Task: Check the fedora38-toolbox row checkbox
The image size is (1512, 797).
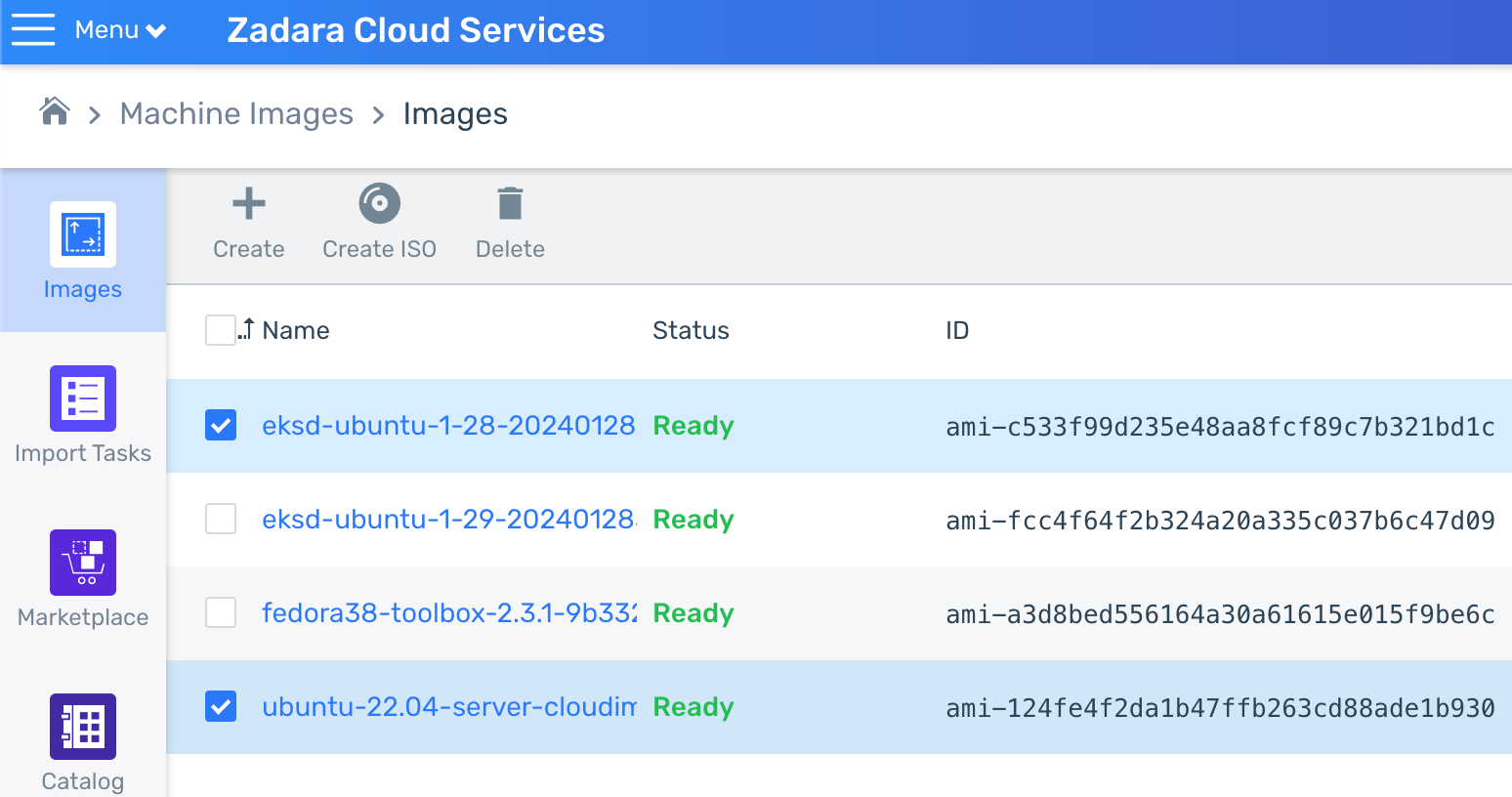Action: tap(221, 612)
